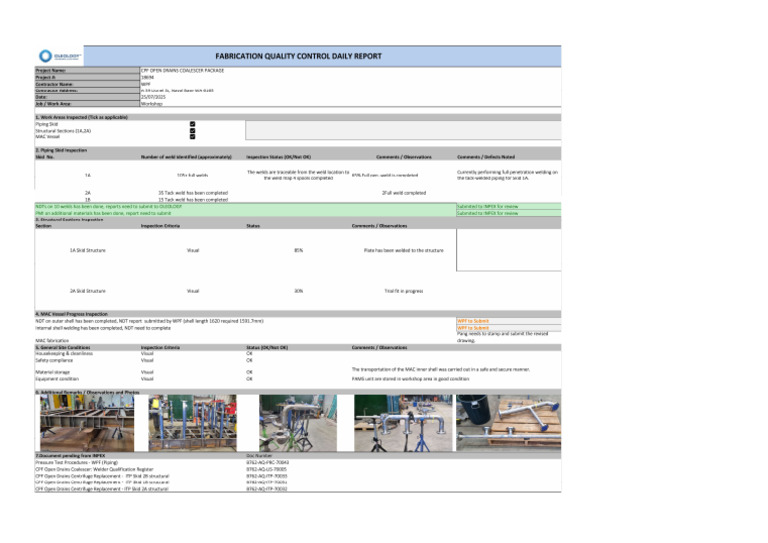This screenshot has height=543, width=768.
Task: Click the company logo beside the report title
Action: [x=59, y=56]
